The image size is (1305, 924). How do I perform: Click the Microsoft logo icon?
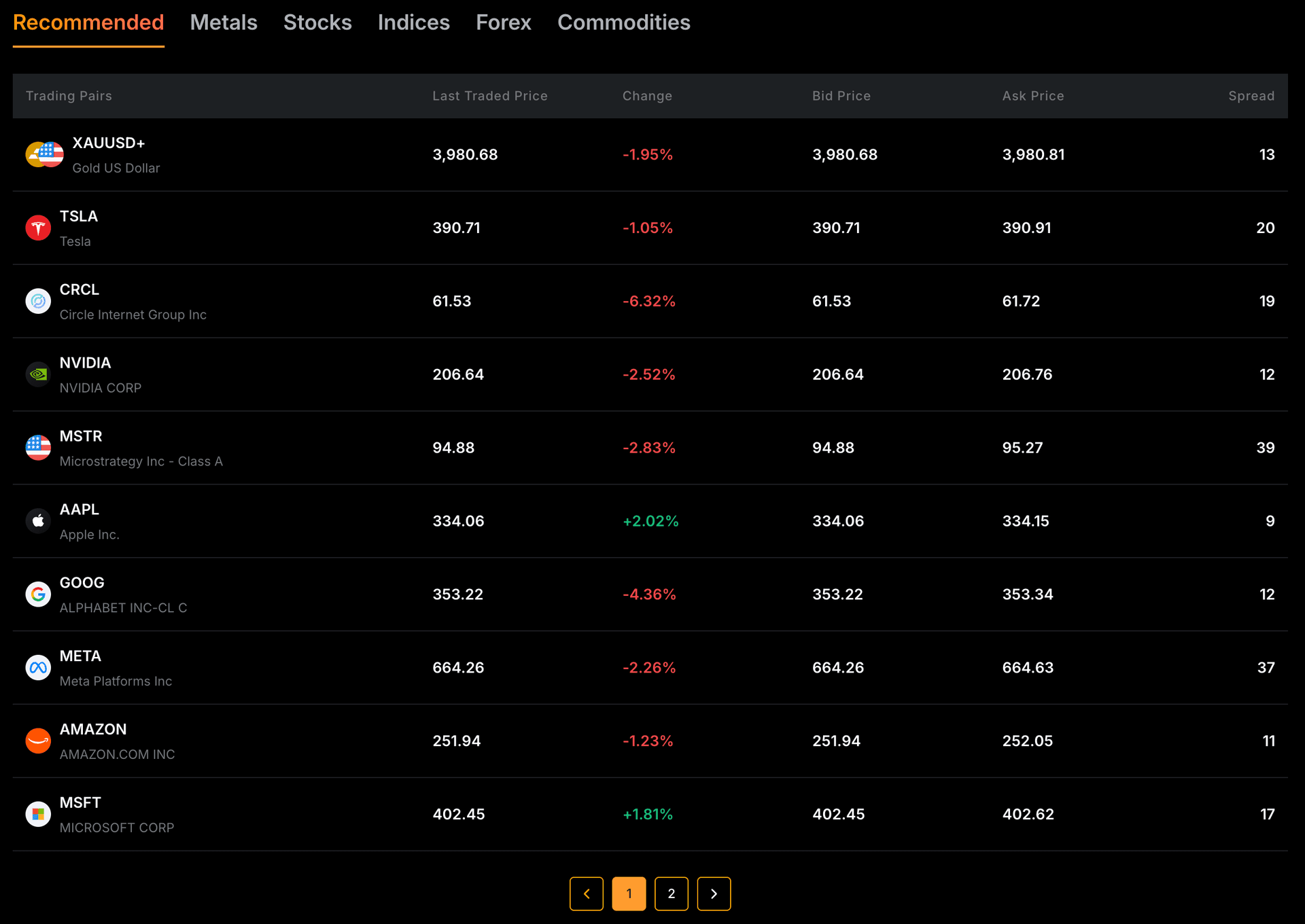pos(38,814)
